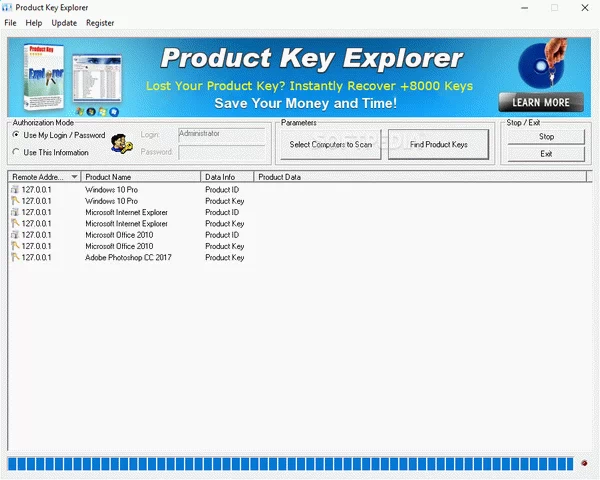Image resolution: width=600 pixels, height=480 pixels.
Task: Click the Login input field
Action: (x=222, y=134)
